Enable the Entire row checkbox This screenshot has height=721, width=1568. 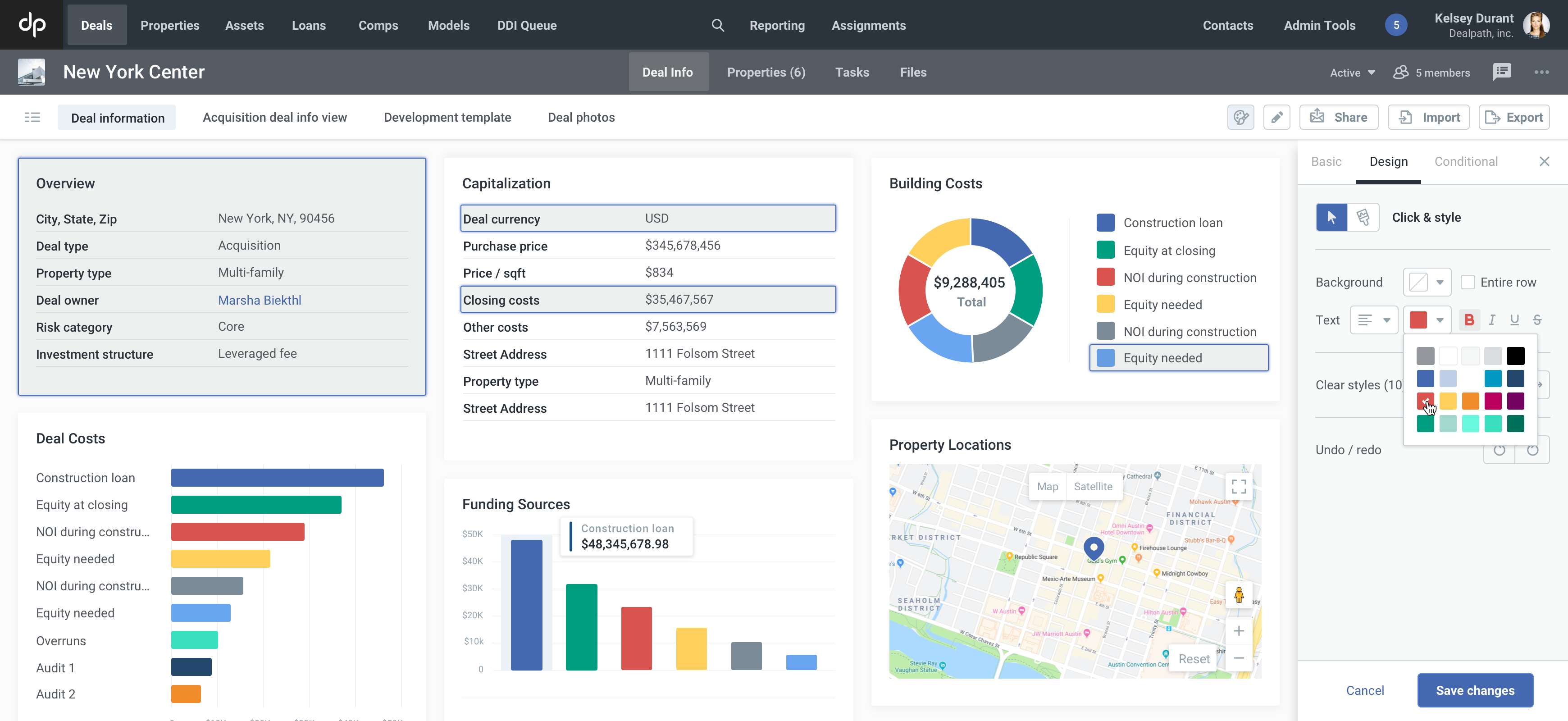pos(1468,282)
